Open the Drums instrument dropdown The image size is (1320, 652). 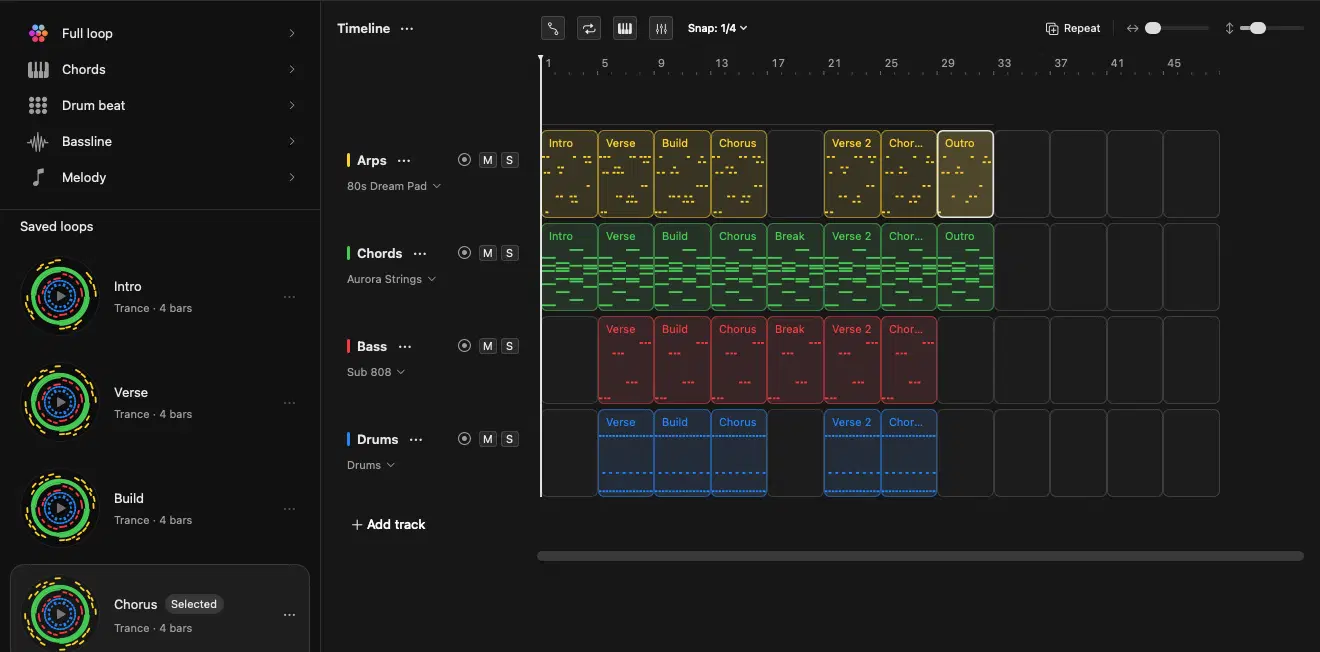click(370, 465)
